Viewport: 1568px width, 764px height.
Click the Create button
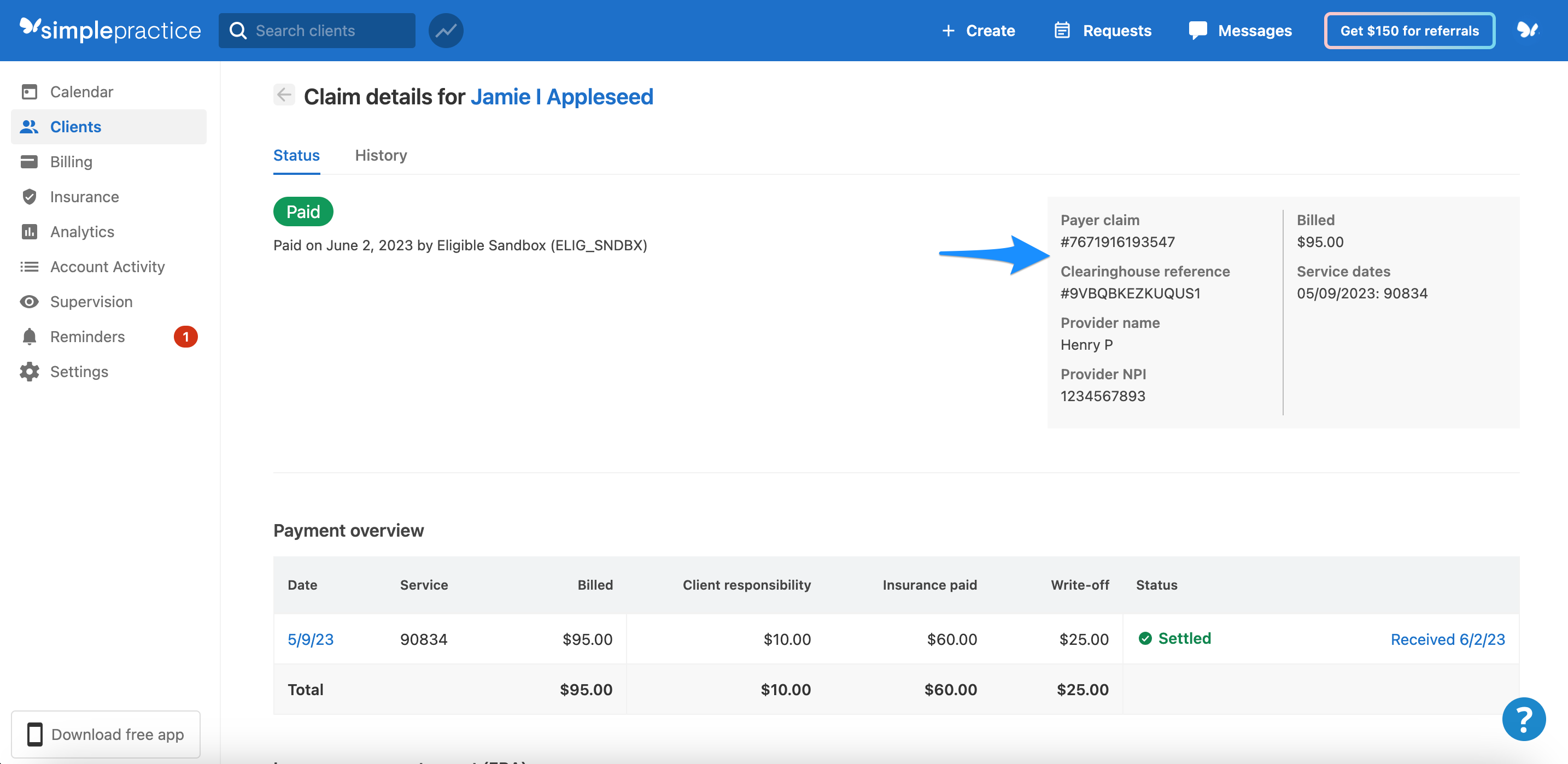(978, 31)
